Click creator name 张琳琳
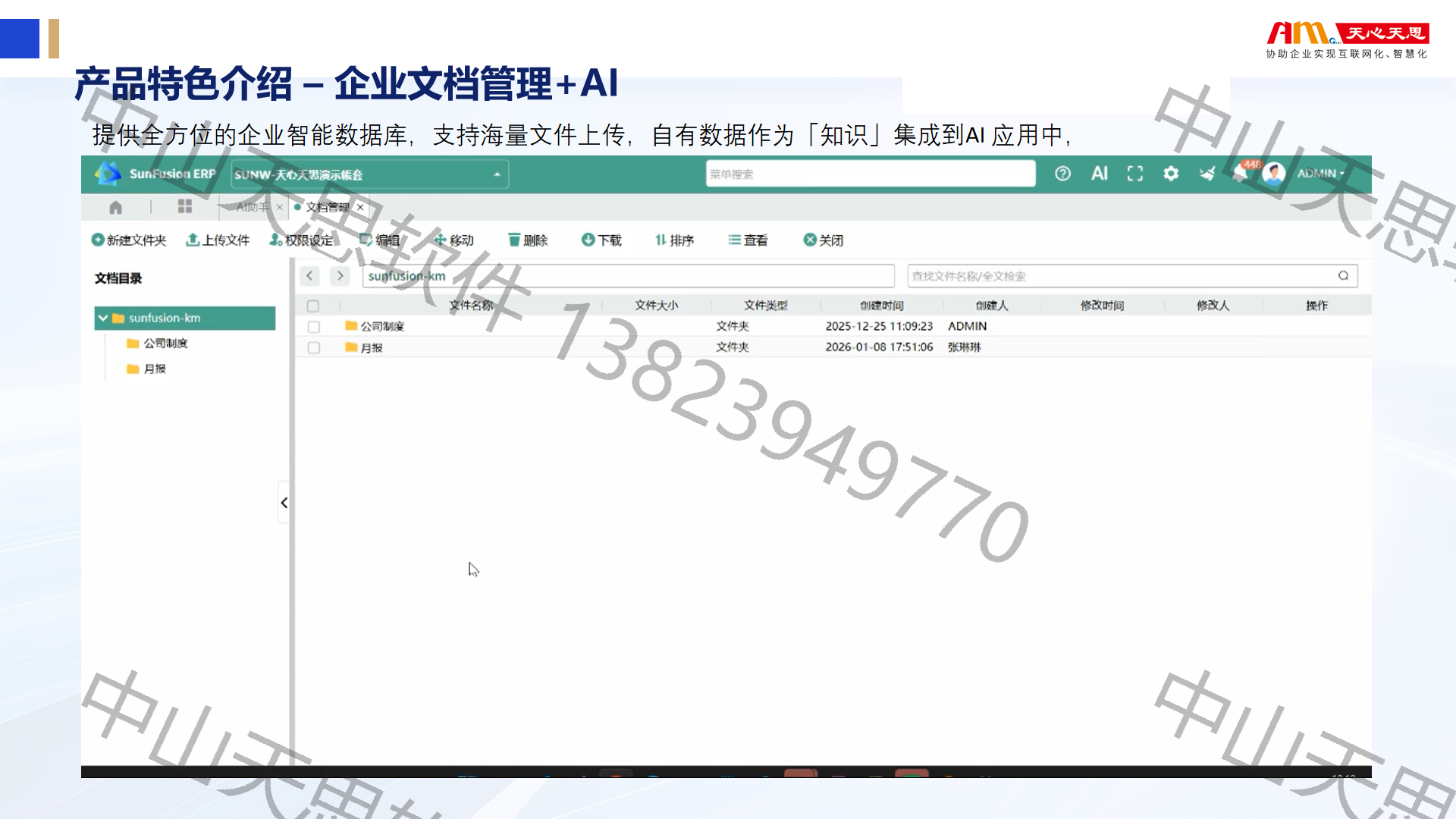 coord(965,347)
